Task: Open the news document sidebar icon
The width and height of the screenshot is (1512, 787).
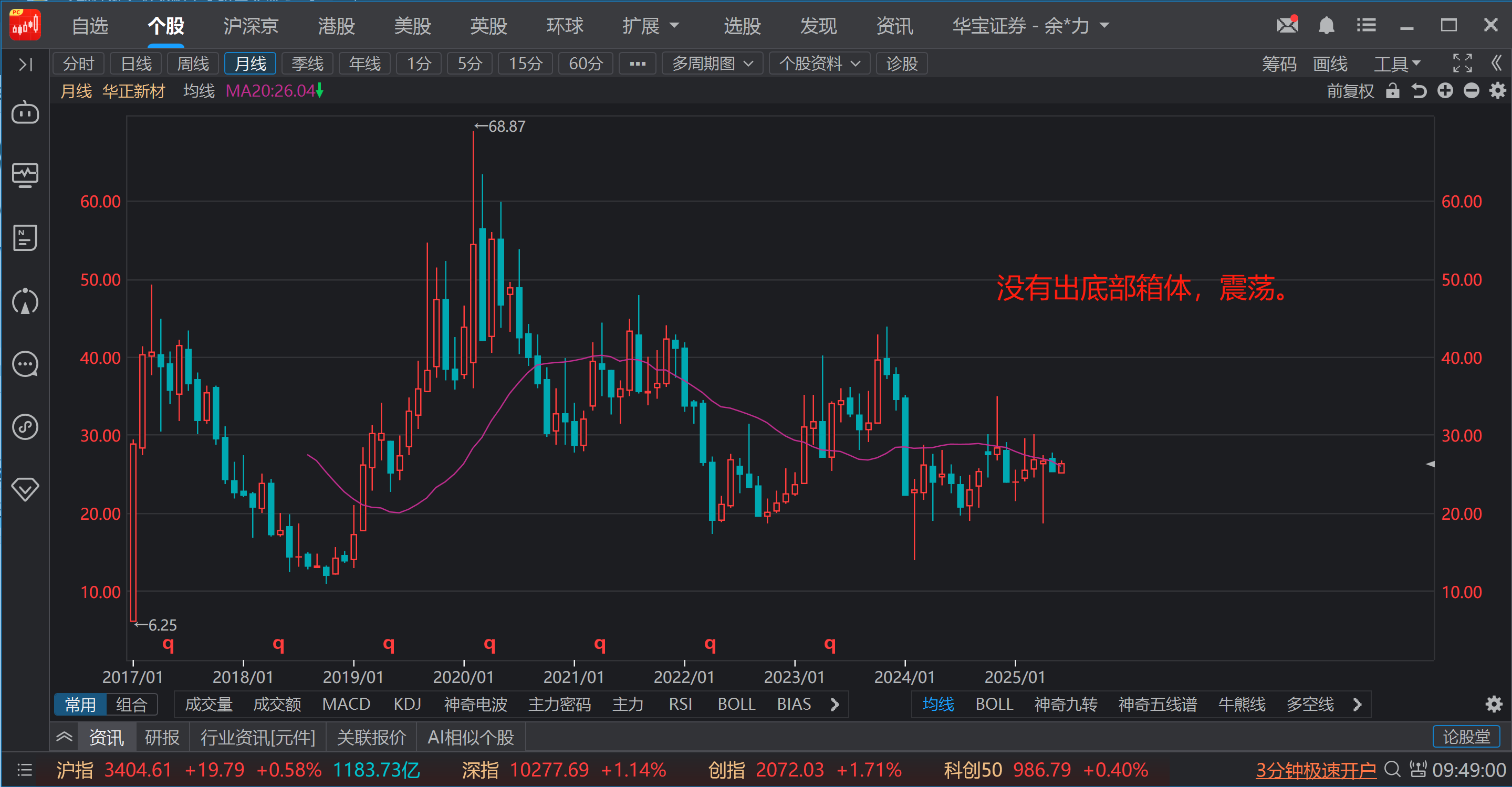Action: (25, 238)
